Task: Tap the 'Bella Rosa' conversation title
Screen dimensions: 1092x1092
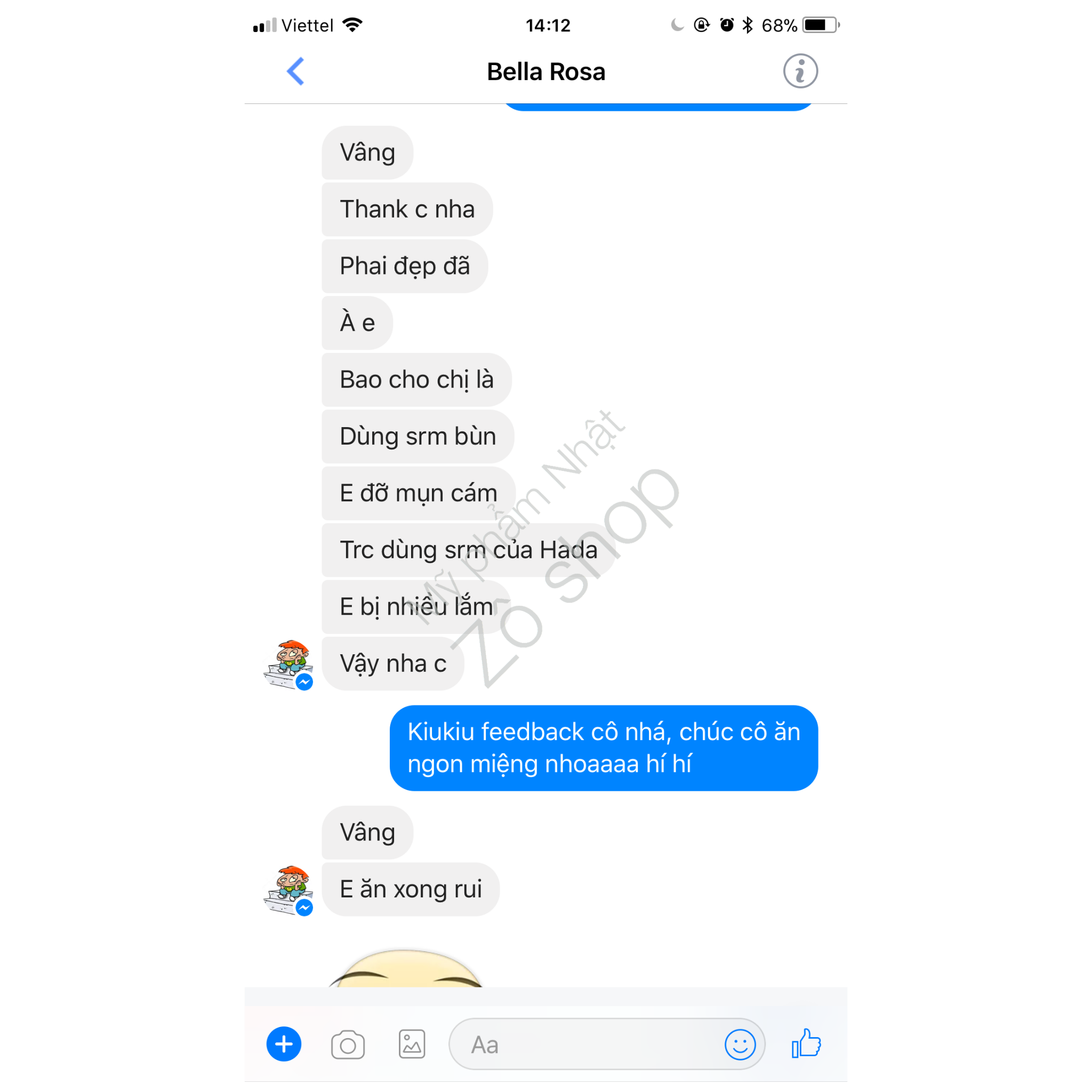Action: pyautogui.click(x=546, y=72)
